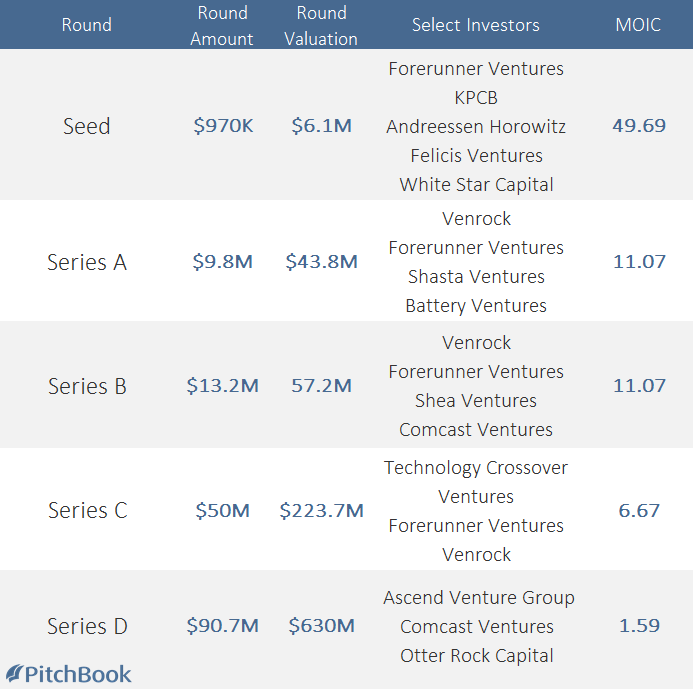The width and height of the screenshot is (693, 689).
Task: Click the Otter Rock Capital investor
Action: 476,655
